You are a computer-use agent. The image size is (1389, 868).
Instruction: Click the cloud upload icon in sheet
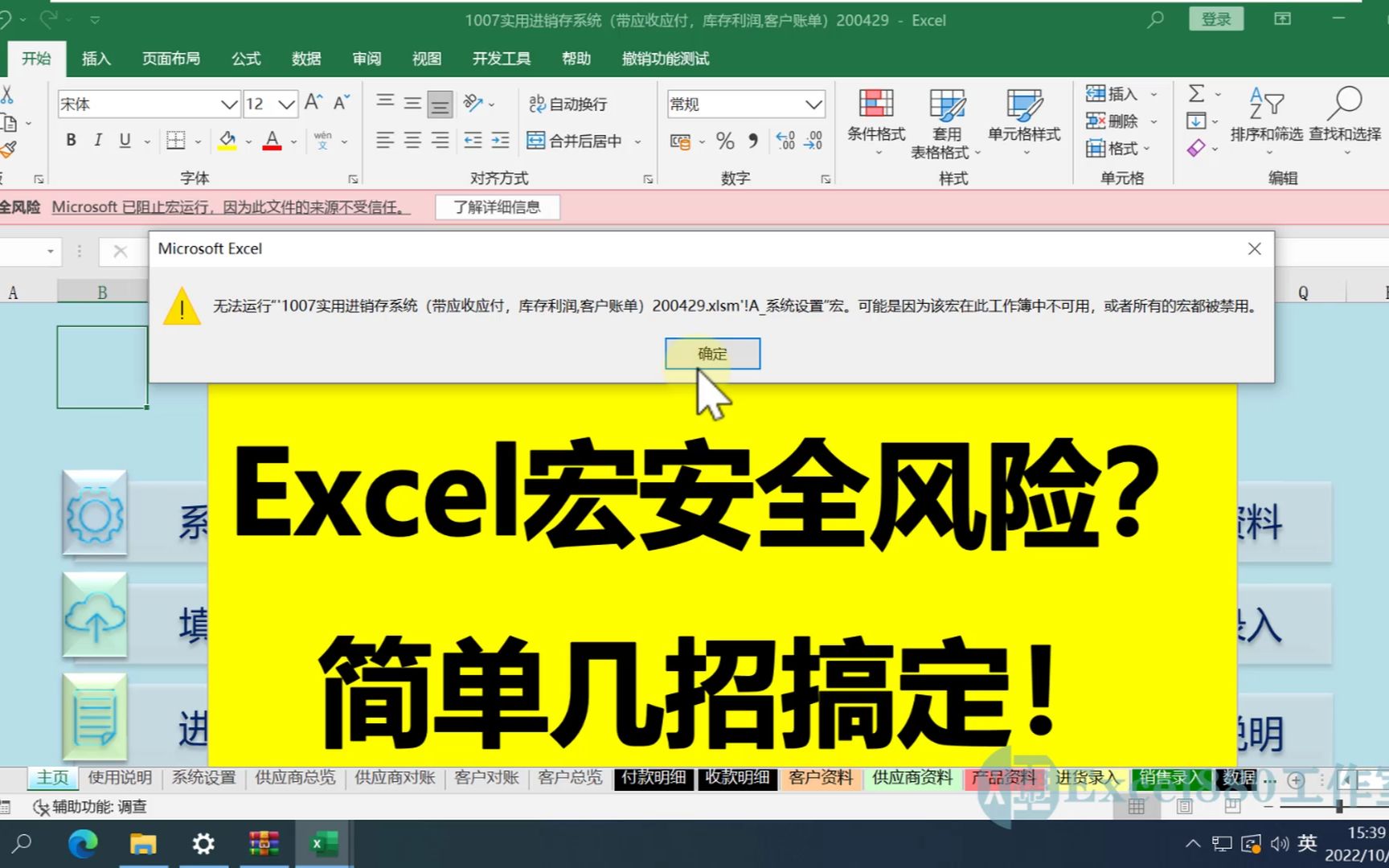(x=95, y=616)
